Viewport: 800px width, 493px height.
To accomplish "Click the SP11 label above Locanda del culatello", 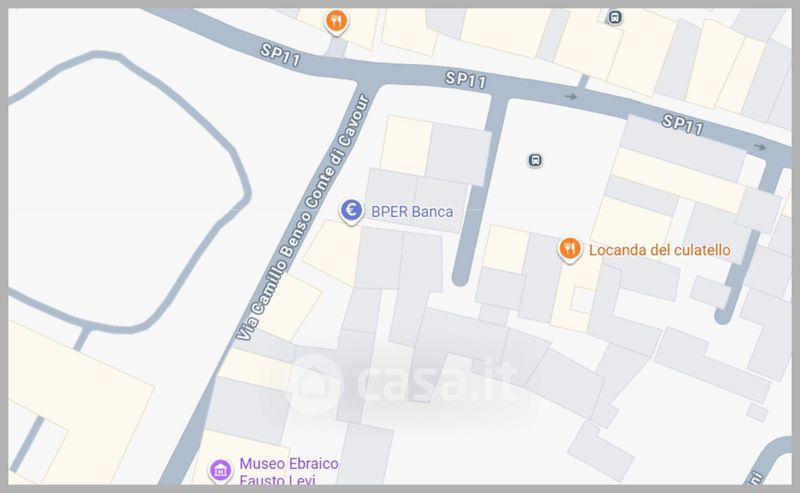I will pos(683,125).
